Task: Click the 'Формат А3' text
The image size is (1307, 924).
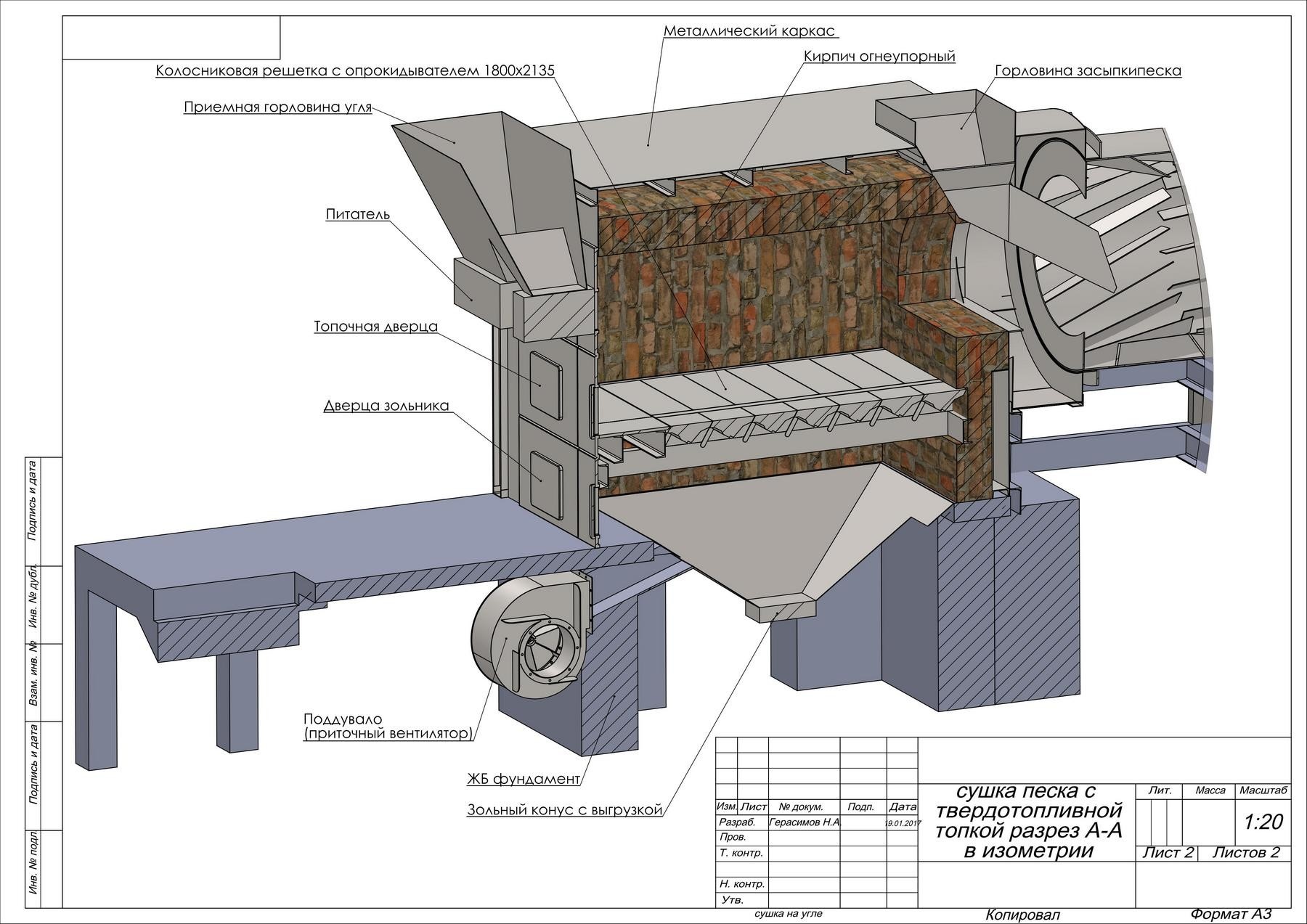Action: (x=1230, y=914)
